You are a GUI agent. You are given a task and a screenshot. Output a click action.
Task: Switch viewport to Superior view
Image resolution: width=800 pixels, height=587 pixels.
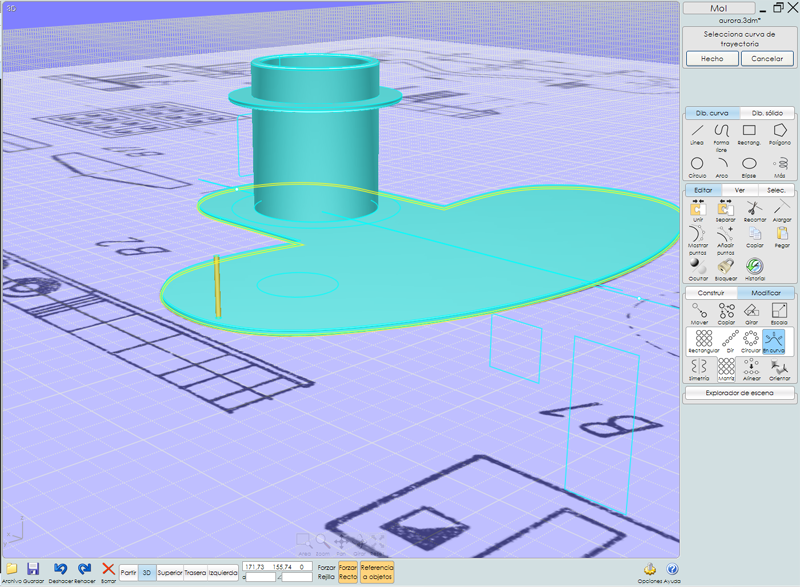click(169, 573)
